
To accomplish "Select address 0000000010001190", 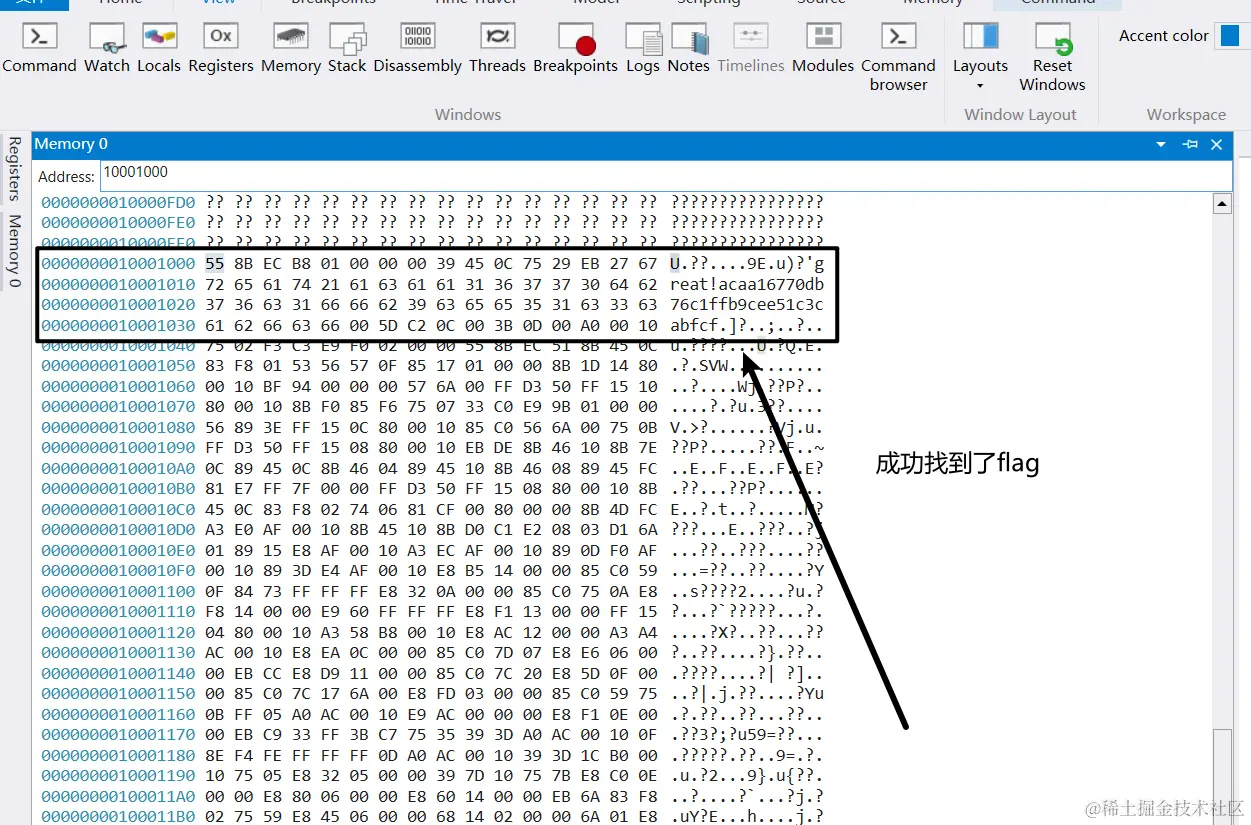I will 118,776.
